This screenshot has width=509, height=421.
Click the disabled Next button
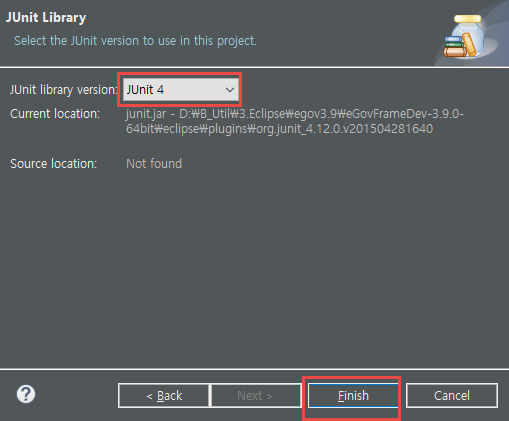tap(255, 396)
